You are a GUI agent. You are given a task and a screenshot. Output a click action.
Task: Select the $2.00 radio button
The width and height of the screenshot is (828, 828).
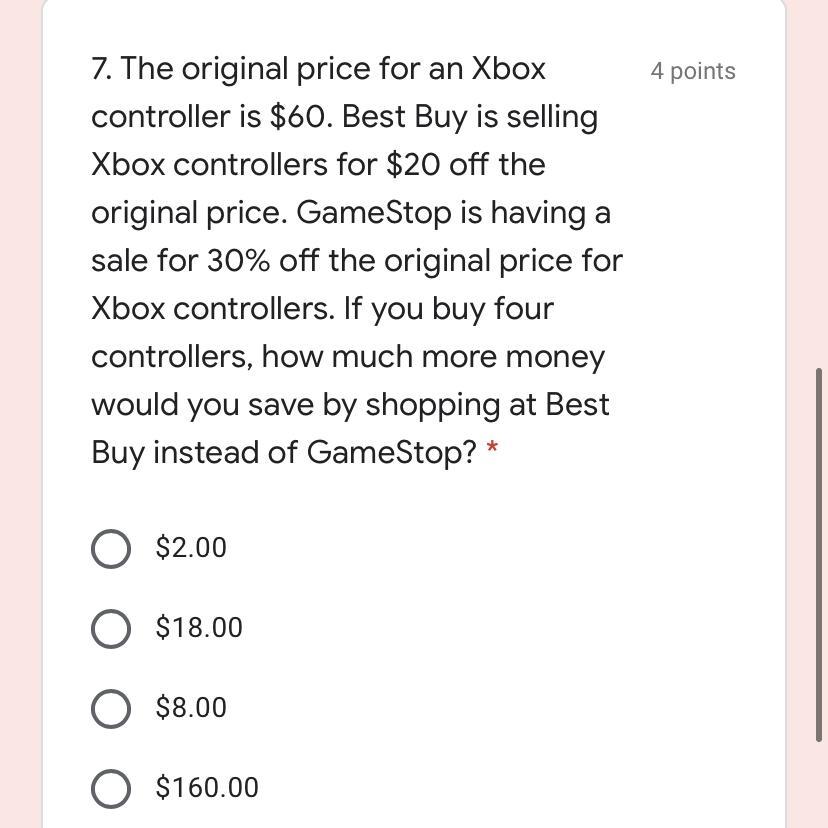pos(110,548)
